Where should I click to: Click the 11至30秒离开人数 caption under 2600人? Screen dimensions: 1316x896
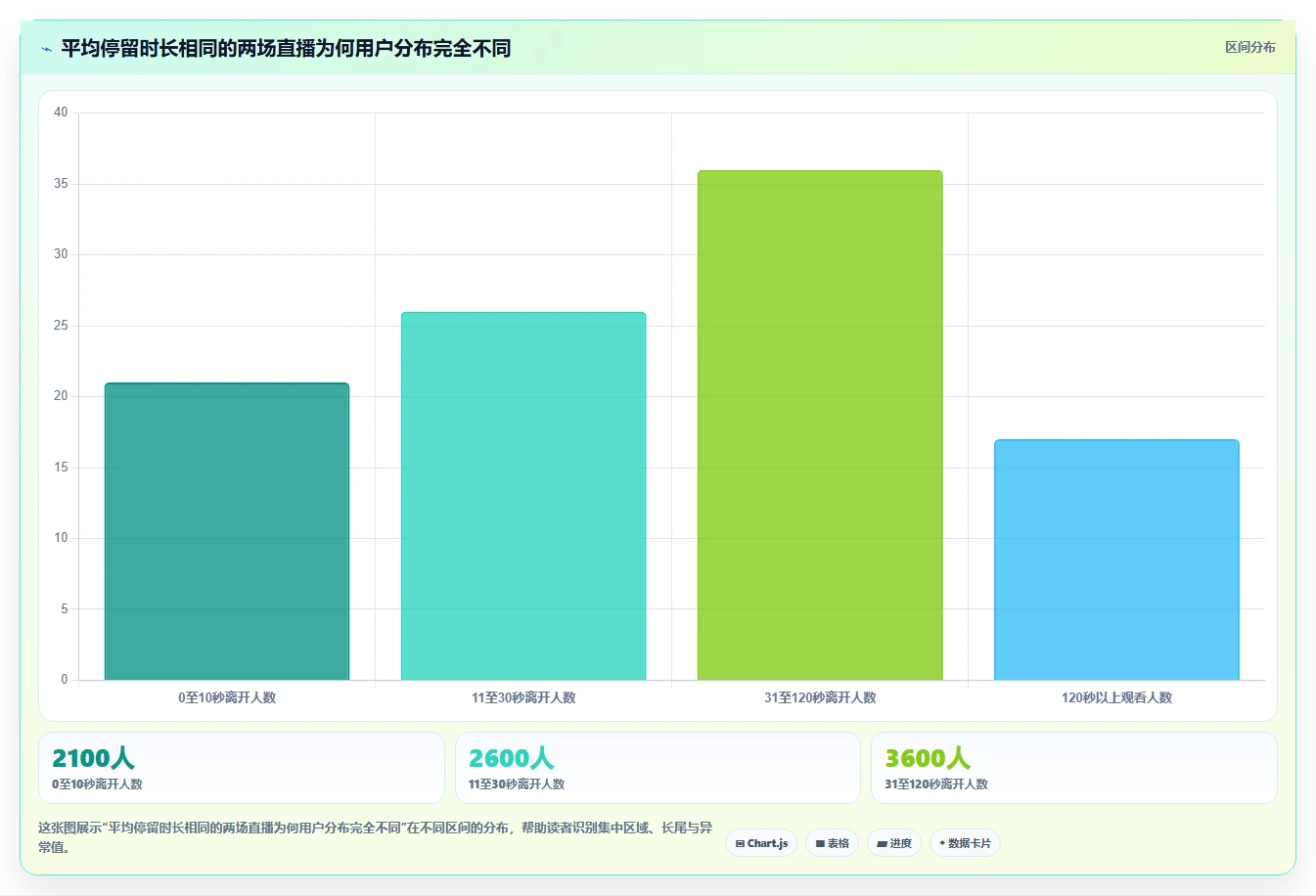517,784
